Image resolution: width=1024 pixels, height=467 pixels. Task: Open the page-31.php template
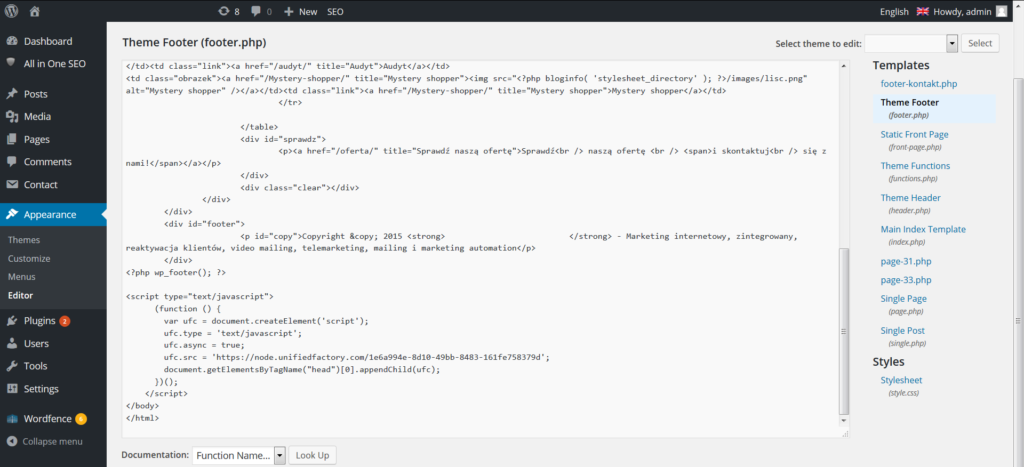(x=906, y=261)
